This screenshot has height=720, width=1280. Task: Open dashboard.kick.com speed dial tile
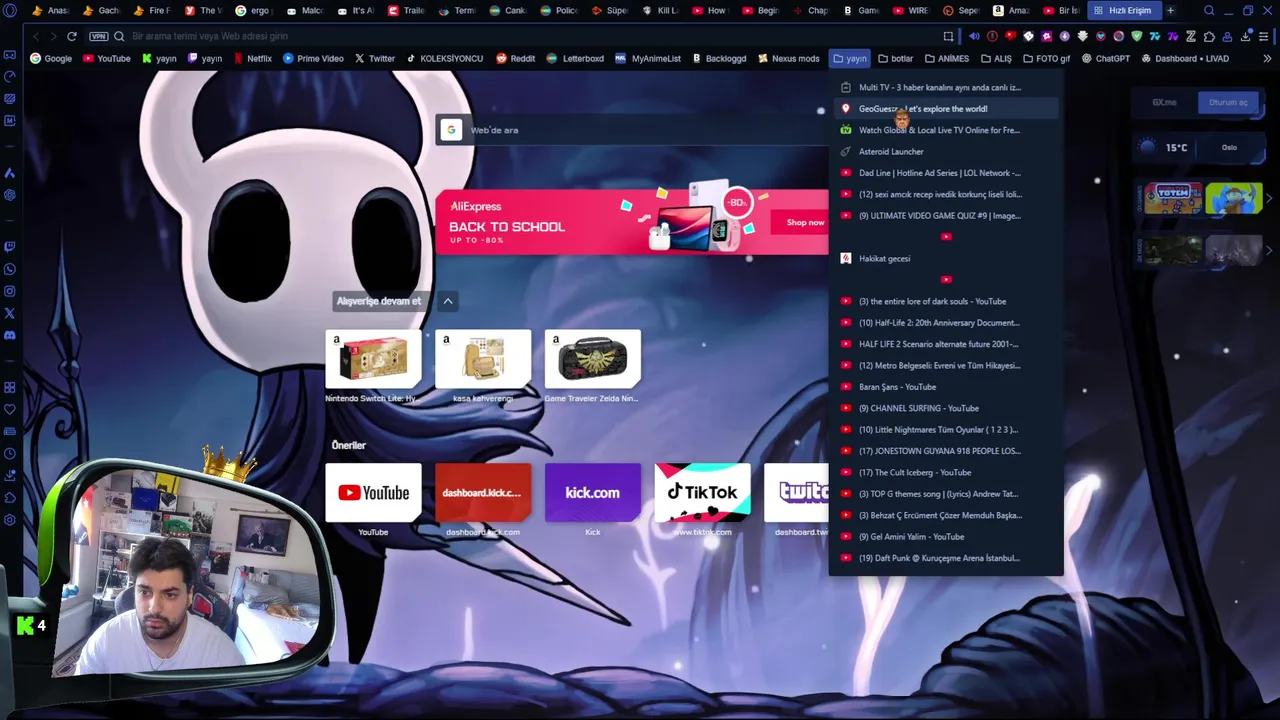pos(483,492)
